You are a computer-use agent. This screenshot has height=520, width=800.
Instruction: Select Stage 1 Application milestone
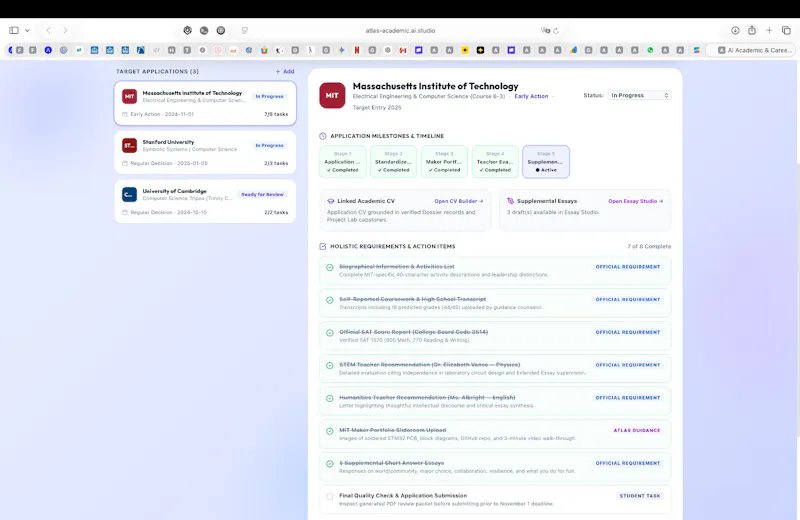[x=342, y=162]
